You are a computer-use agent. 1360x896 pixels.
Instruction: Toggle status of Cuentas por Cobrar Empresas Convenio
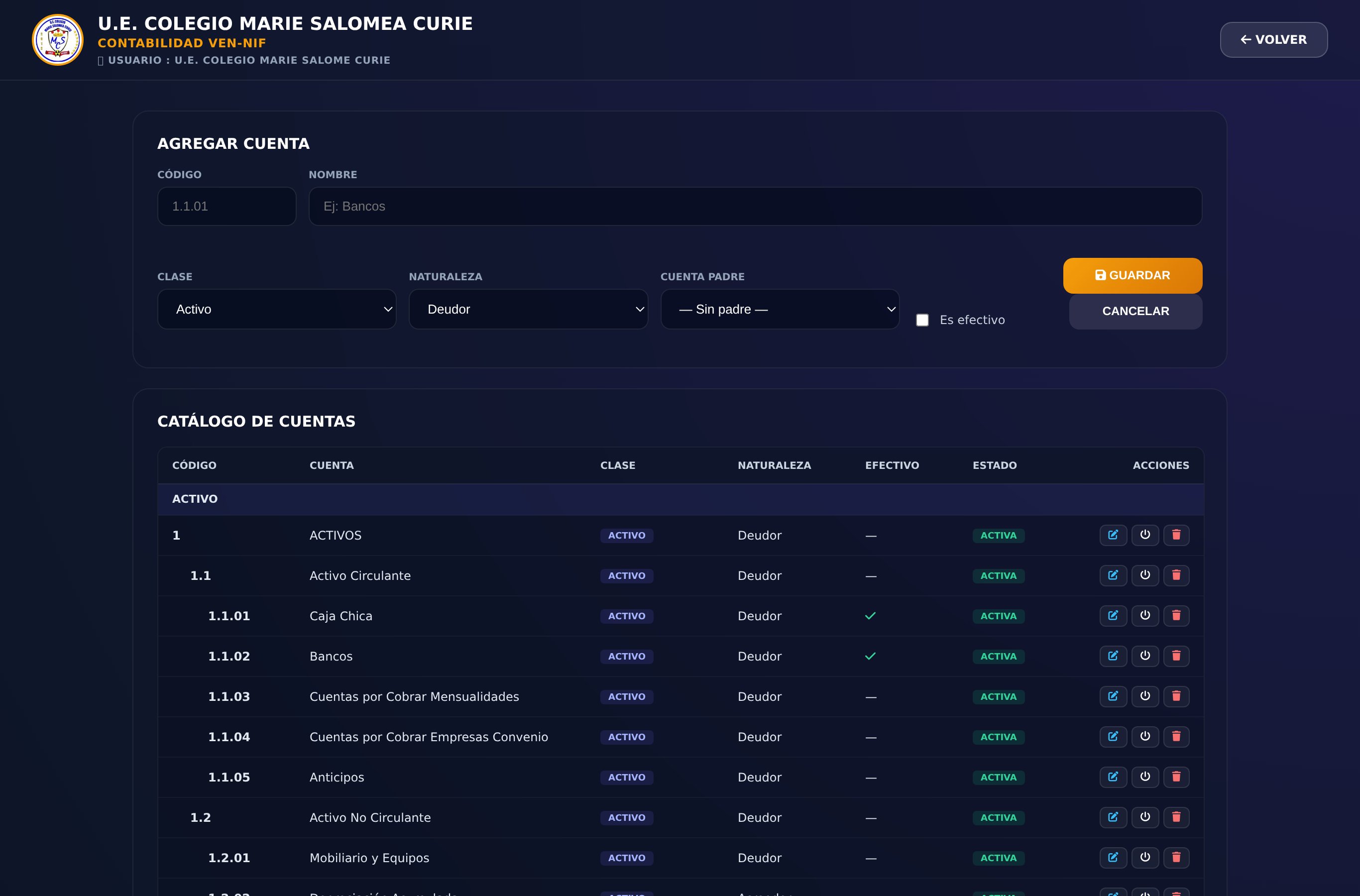(x=1145, y=737)
